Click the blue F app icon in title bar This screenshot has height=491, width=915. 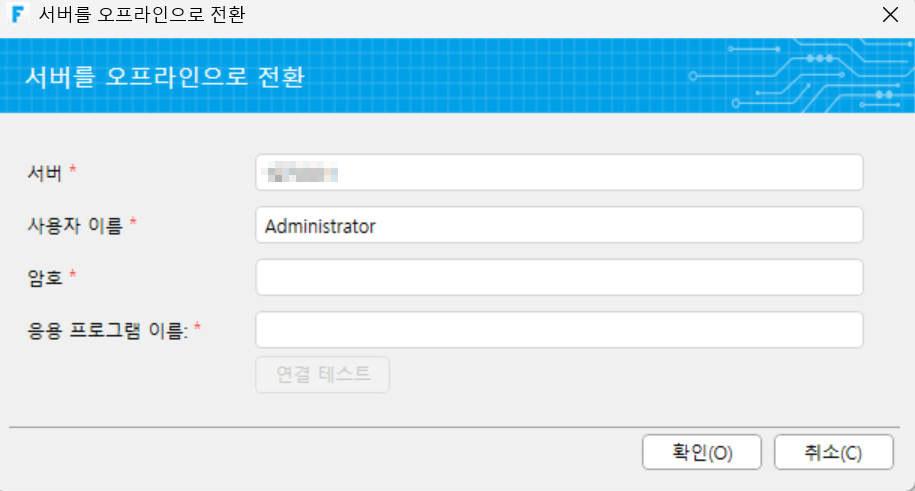[x=18, y=14]
